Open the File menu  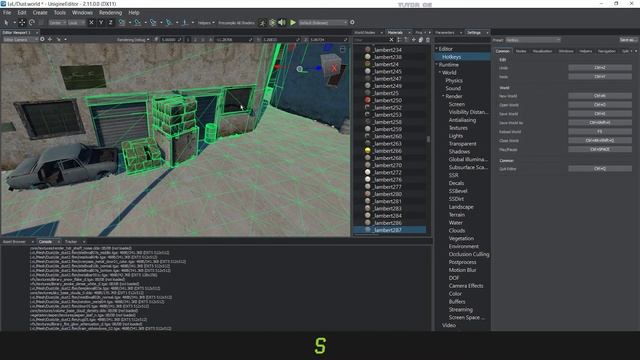tap(7, 13)
